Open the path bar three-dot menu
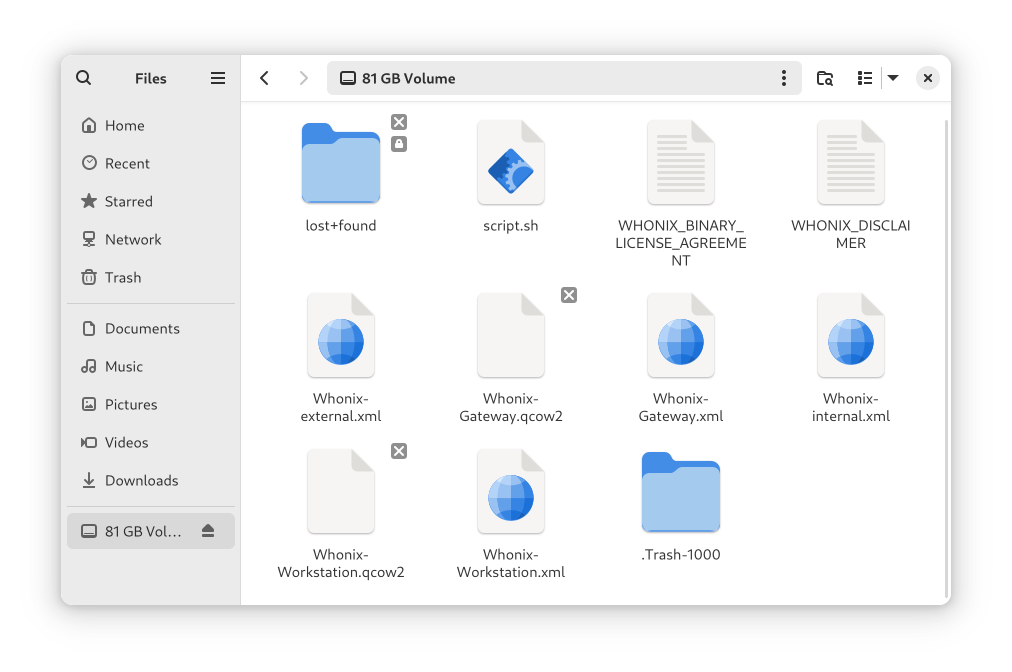This screenshot has width=1012, height=672. coord(784,78)
